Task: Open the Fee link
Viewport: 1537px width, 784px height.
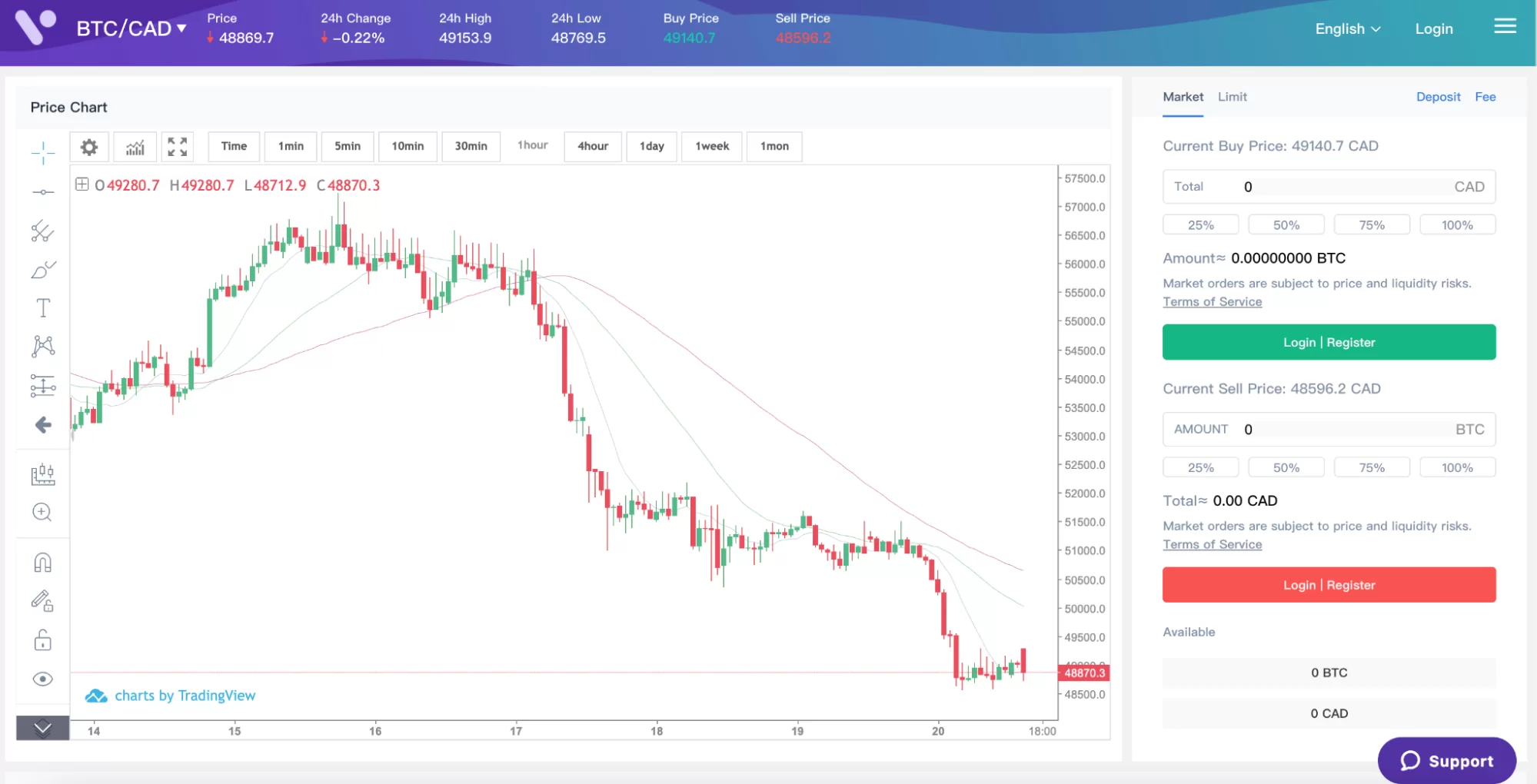Action: point(1485,97)
